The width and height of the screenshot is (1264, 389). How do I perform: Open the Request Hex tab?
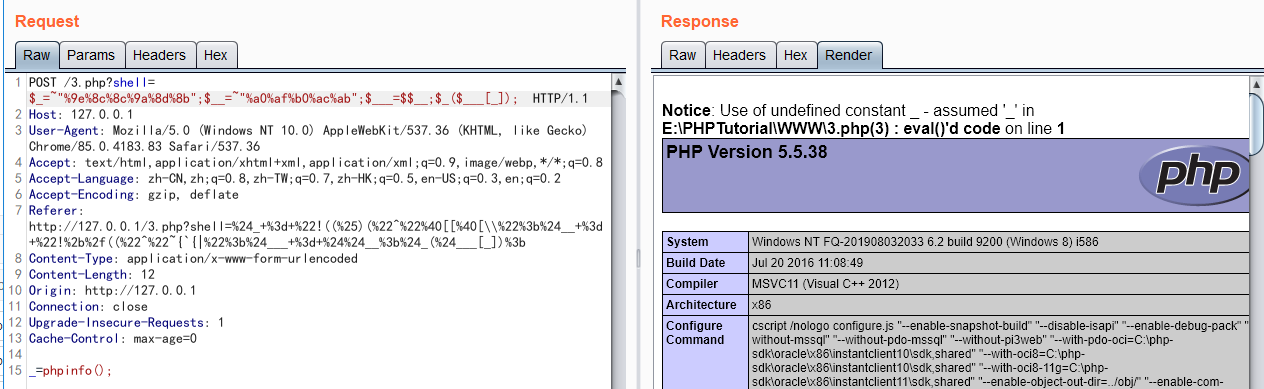tap(215, 55)
